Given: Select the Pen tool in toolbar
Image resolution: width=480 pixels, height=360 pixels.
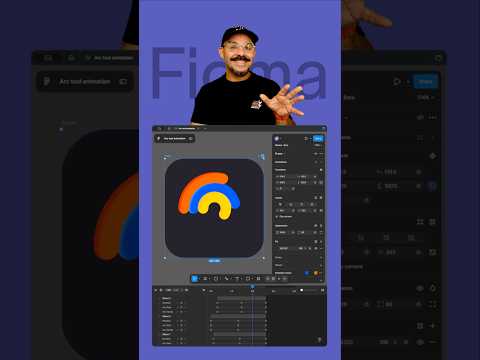Looking at the screenshot, I should pos(227,278).
